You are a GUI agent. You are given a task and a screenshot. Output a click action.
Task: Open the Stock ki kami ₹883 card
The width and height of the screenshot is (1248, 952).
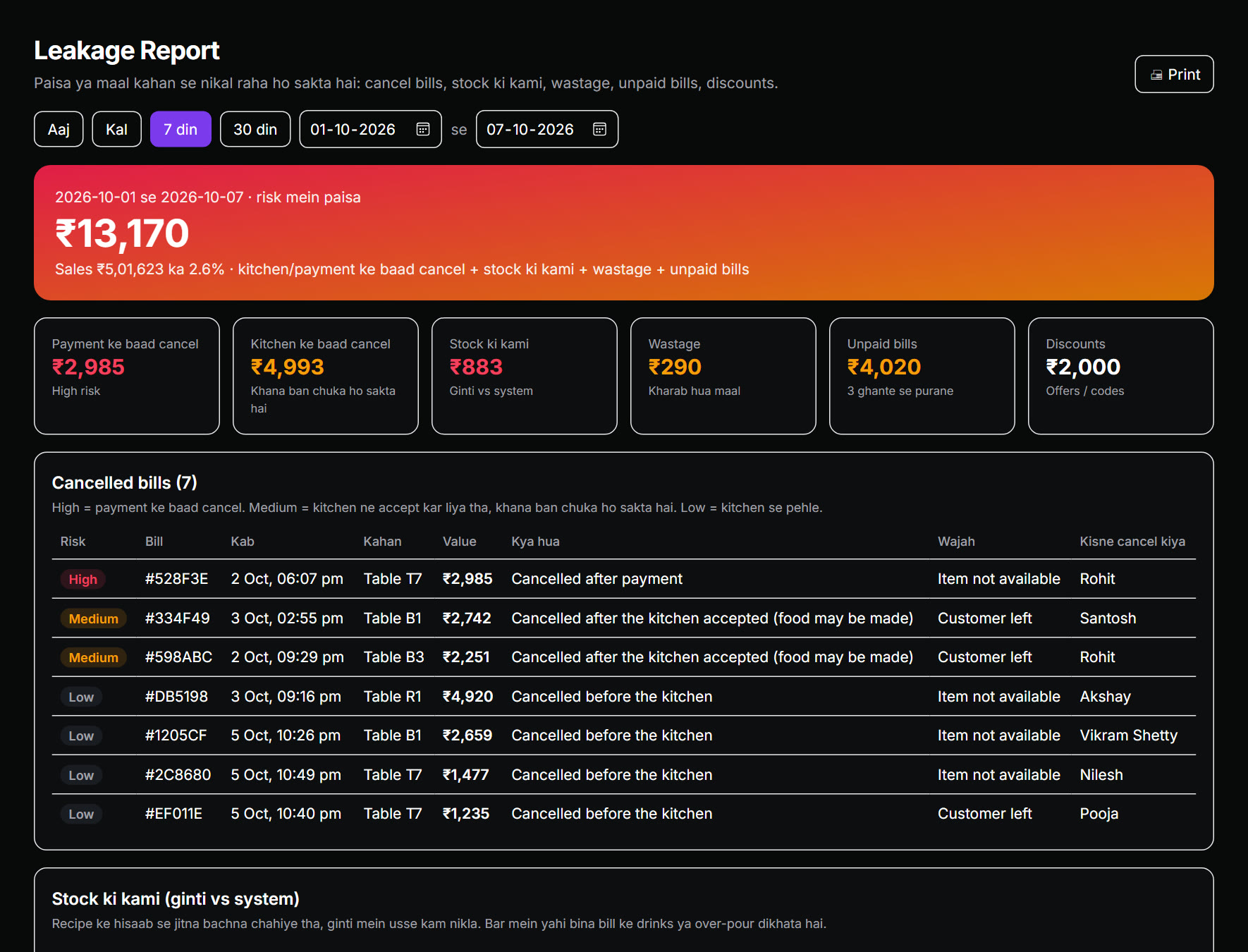pyautogui.click(x=525, y=376)
